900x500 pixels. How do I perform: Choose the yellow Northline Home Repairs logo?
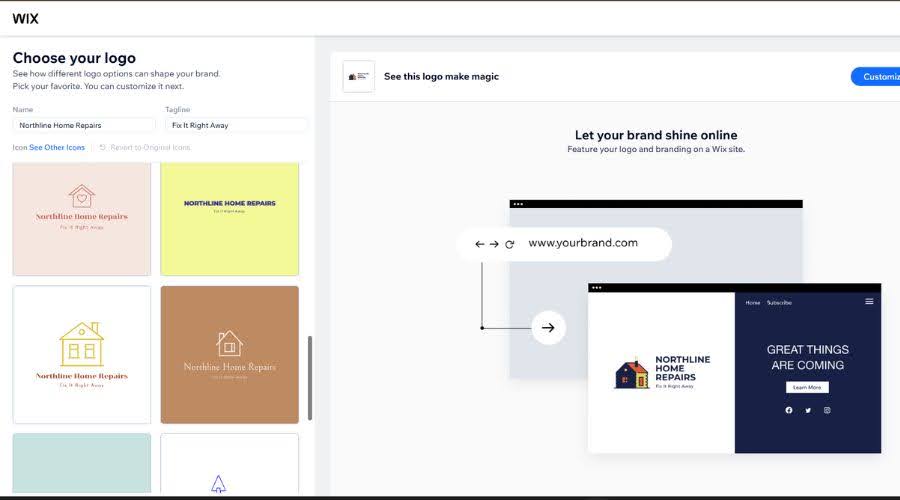point(230,219)
